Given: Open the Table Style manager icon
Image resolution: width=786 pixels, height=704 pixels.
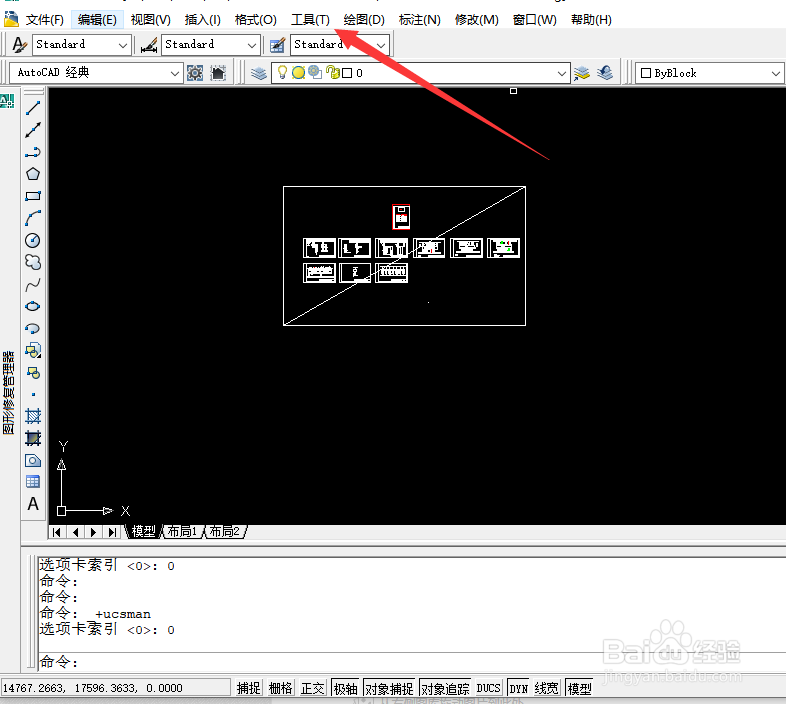Looking at the screenshot, I should [x=277, y=45].
